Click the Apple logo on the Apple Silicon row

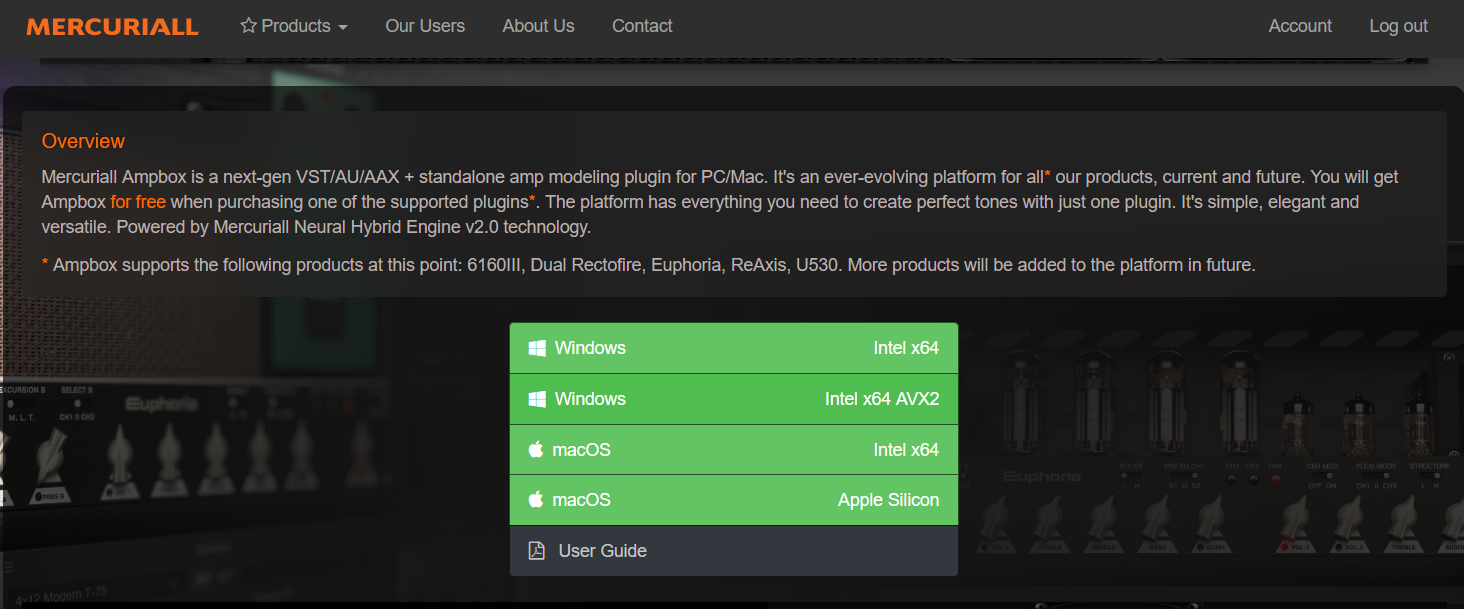(536, 499)
